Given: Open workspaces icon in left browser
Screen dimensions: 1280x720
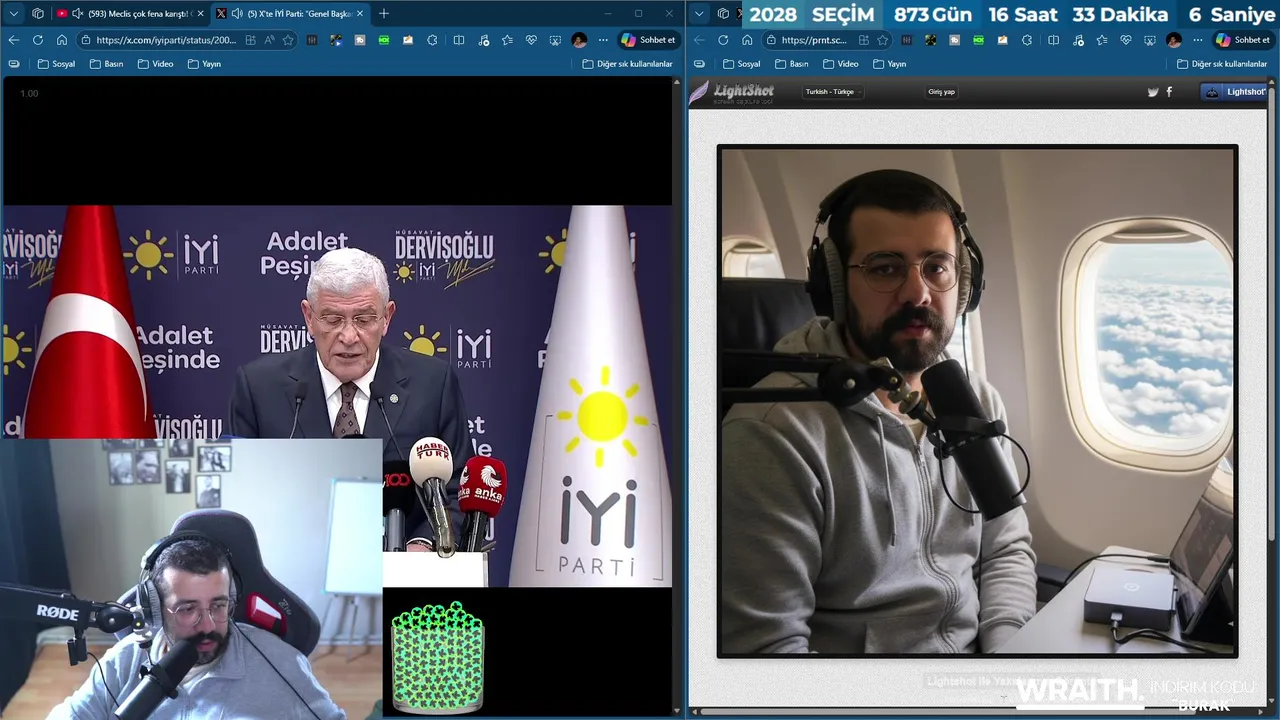Looking at the screenshot, I should point(38,14).
